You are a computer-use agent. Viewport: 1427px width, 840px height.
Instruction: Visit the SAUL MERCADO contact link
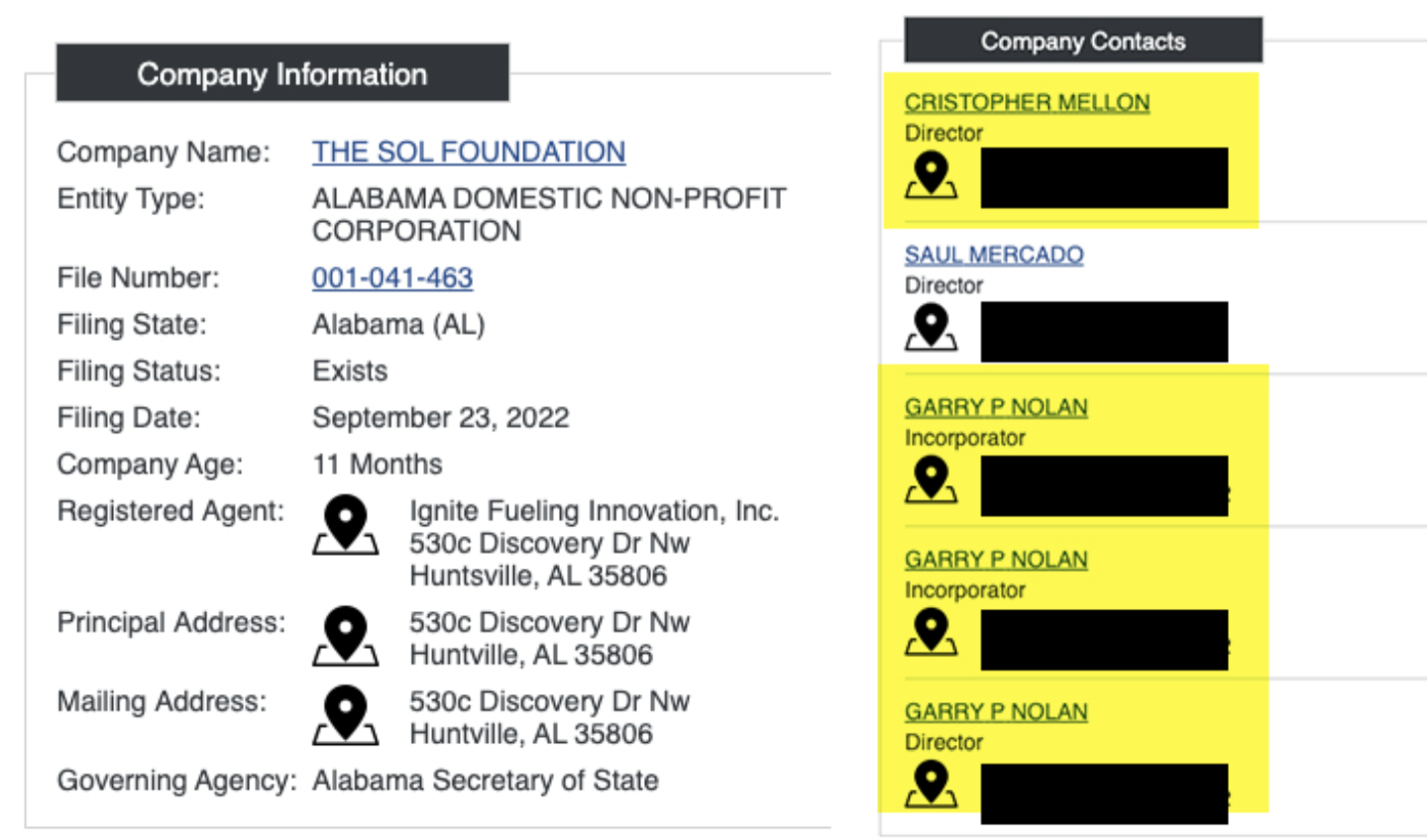coord(994,255)
